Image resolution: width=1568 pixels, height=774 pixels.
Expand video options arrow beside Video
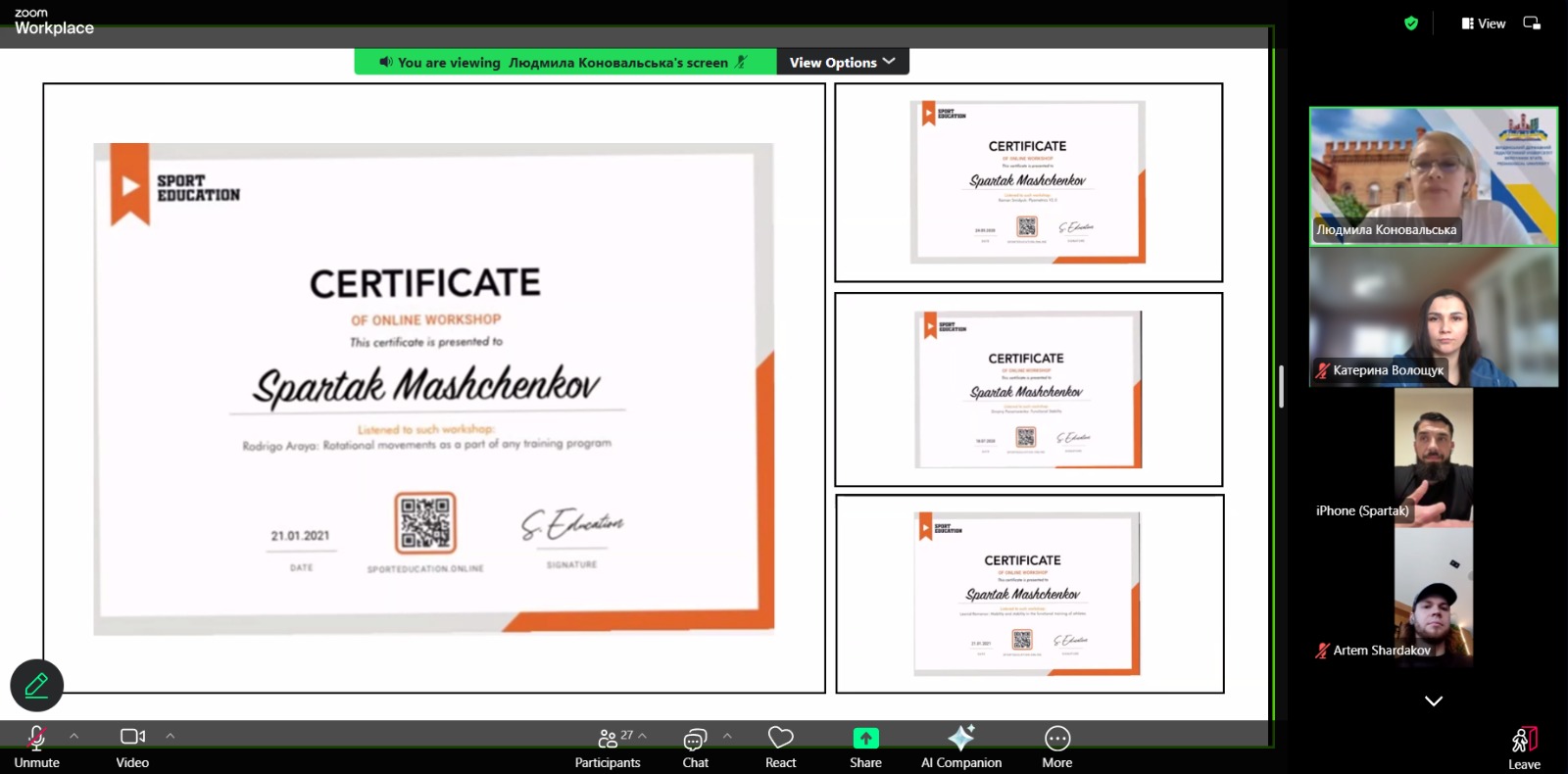click(x=171, y=736)
